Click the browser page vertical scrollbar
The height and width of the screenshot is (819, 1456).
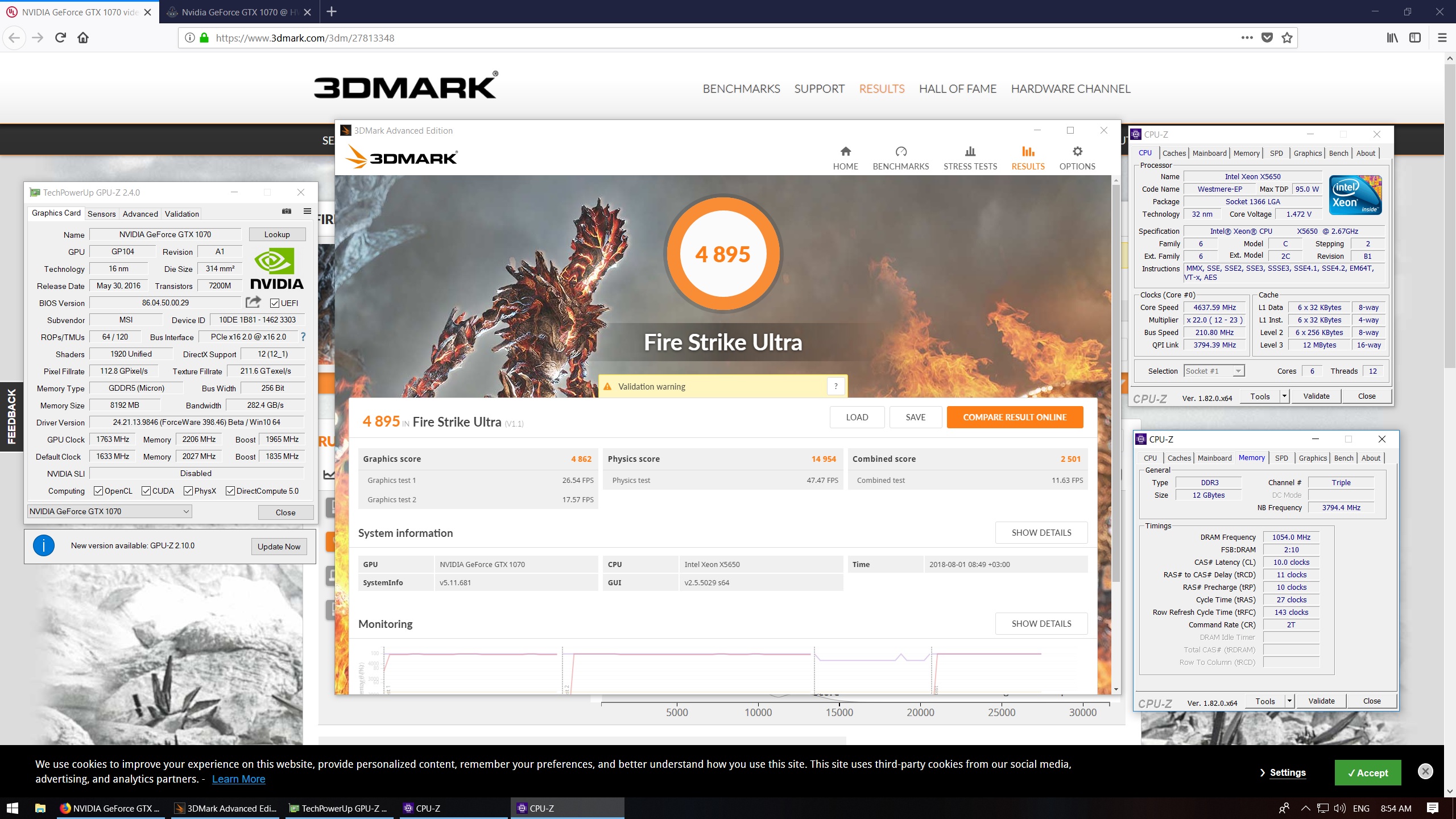click(x=1450, y=216)
